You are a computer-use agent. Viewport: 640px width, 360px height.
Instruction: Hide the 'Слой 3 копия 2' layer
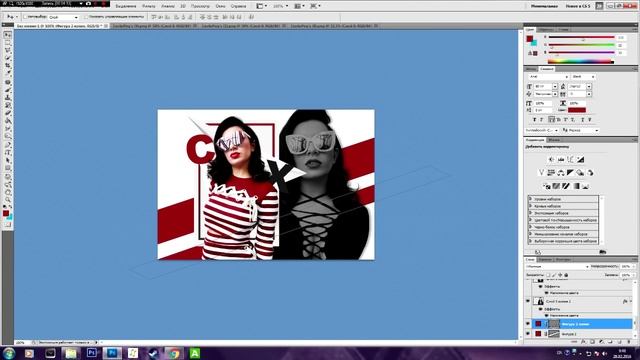coord(528,301)
